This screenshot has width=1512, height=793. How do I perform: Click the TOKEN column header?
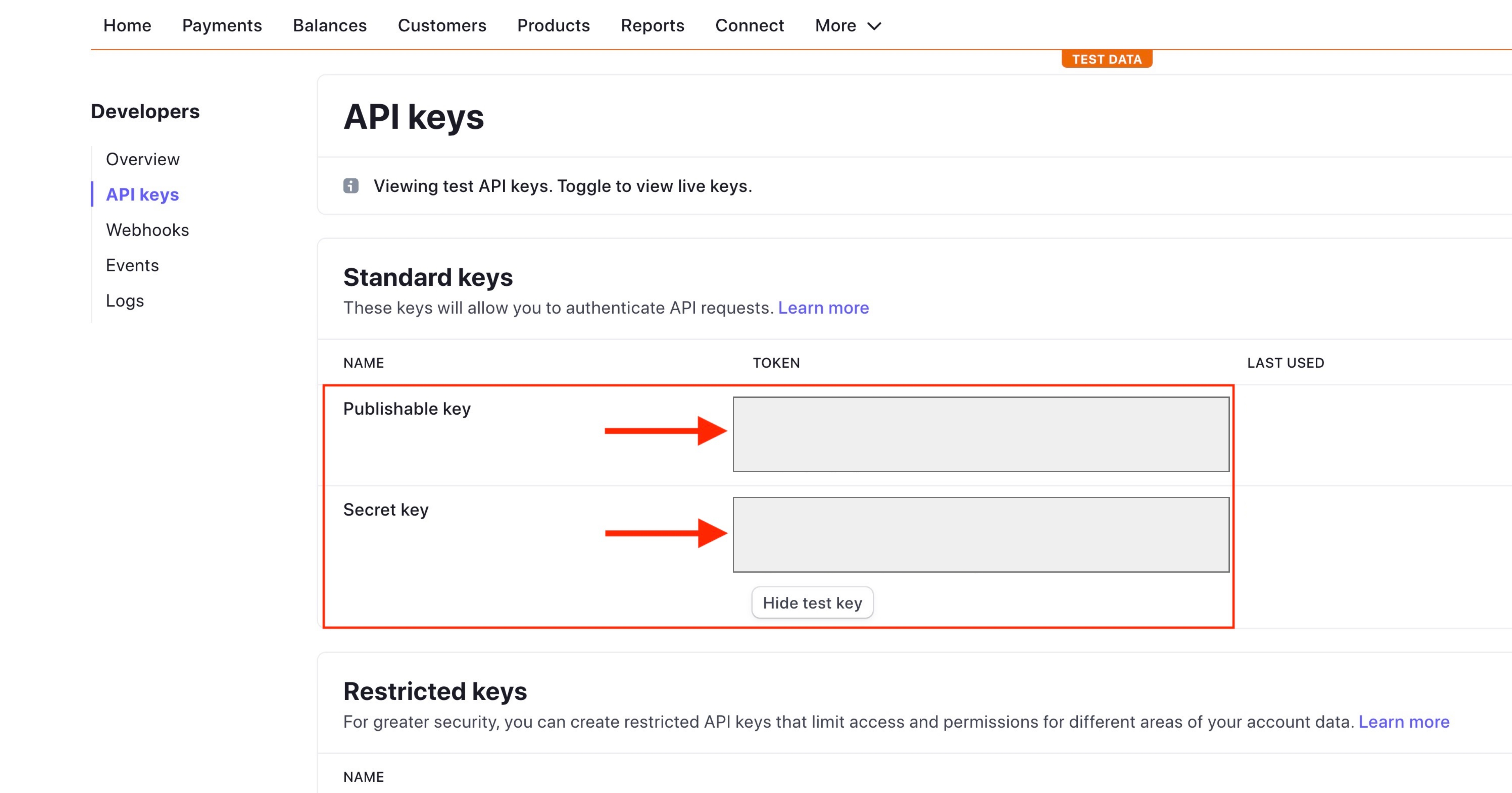click(776, 363)
